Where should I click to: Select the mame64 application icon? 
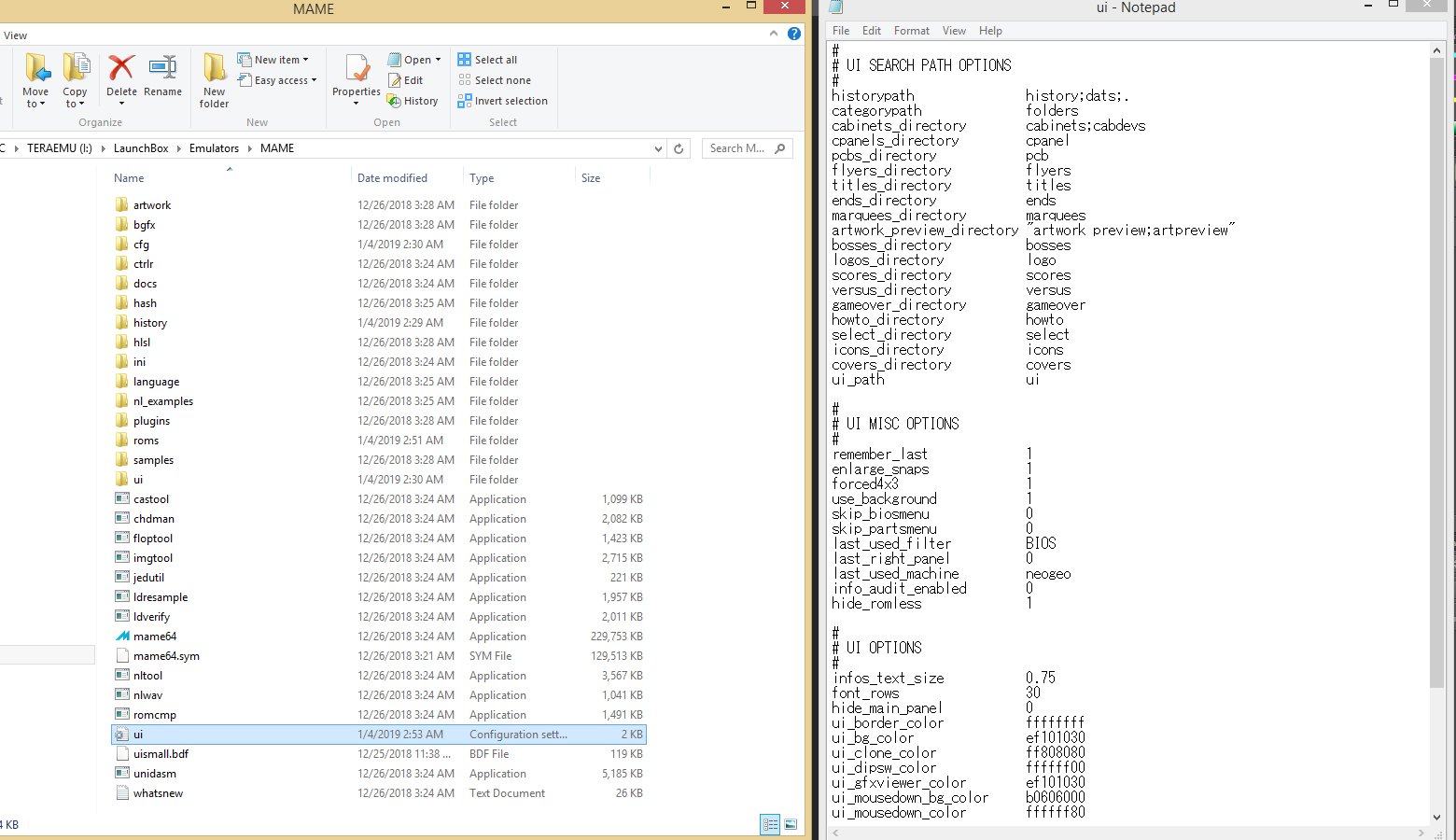point(122,636)
